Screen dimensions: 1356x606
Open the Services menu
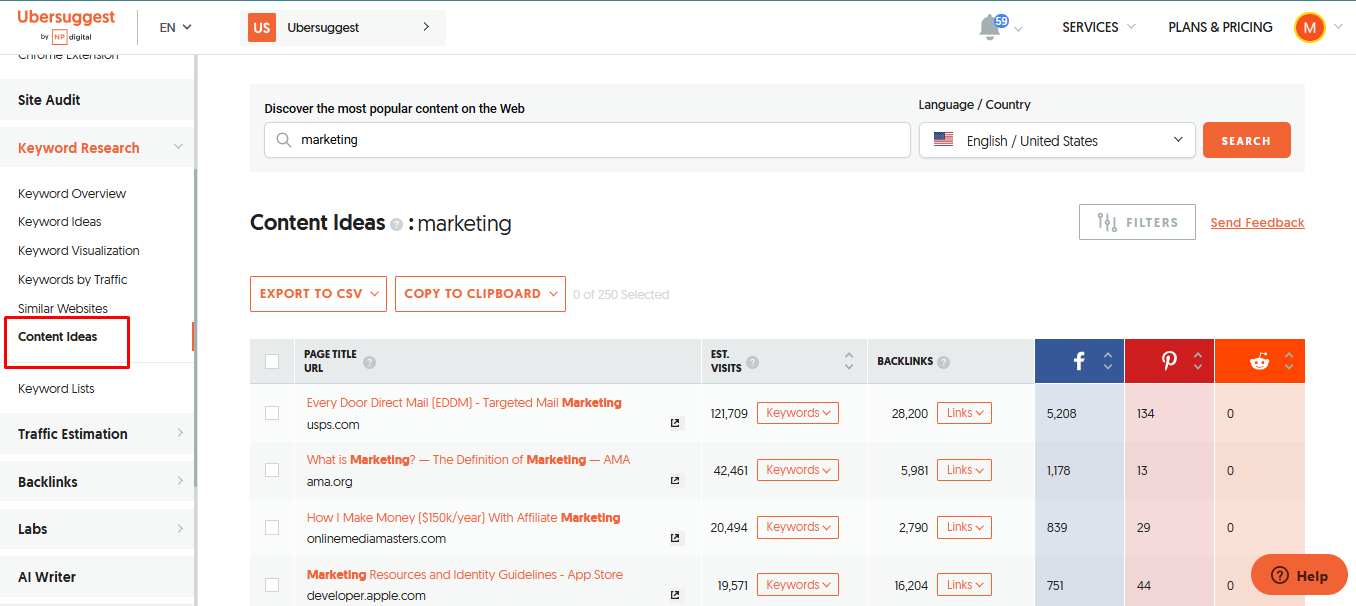pos(1098,27)
